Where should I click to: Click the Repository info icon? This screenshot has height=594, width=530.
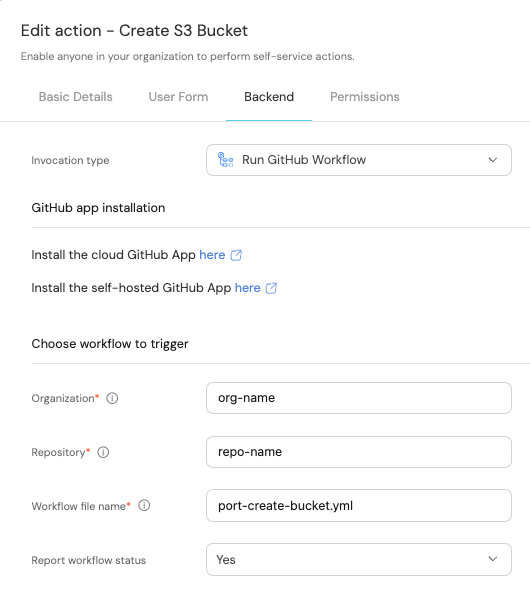[103, 452]
